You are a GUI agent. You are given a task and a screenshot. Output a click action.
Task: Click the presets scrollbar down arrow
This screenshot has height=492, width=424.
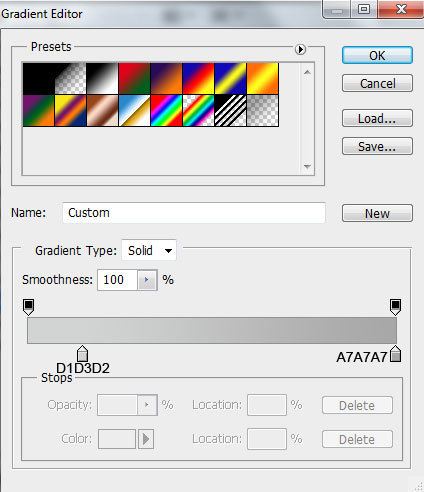[x=307, y=166]
